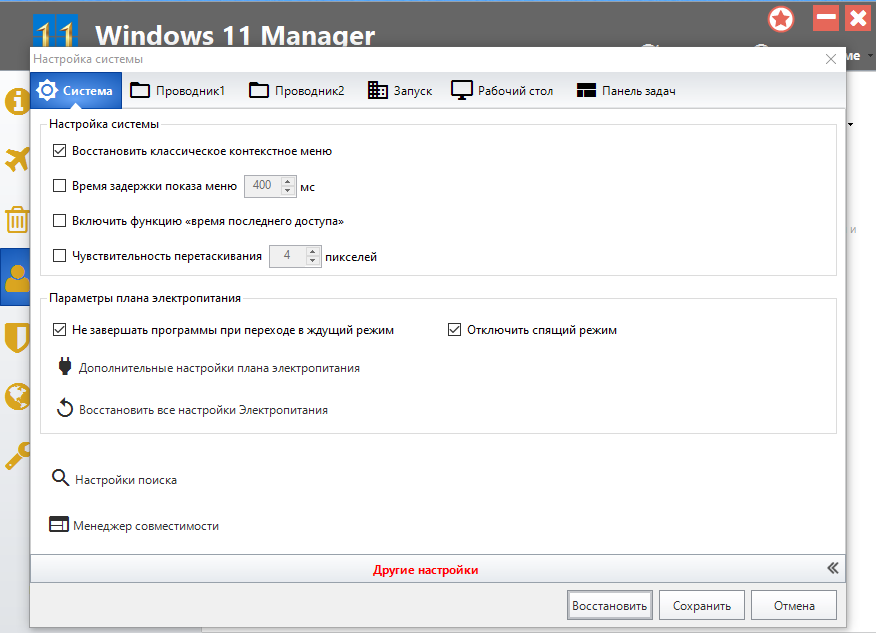
Task: Increase menu delay value with up arrow
Action: tap(287, 182)
